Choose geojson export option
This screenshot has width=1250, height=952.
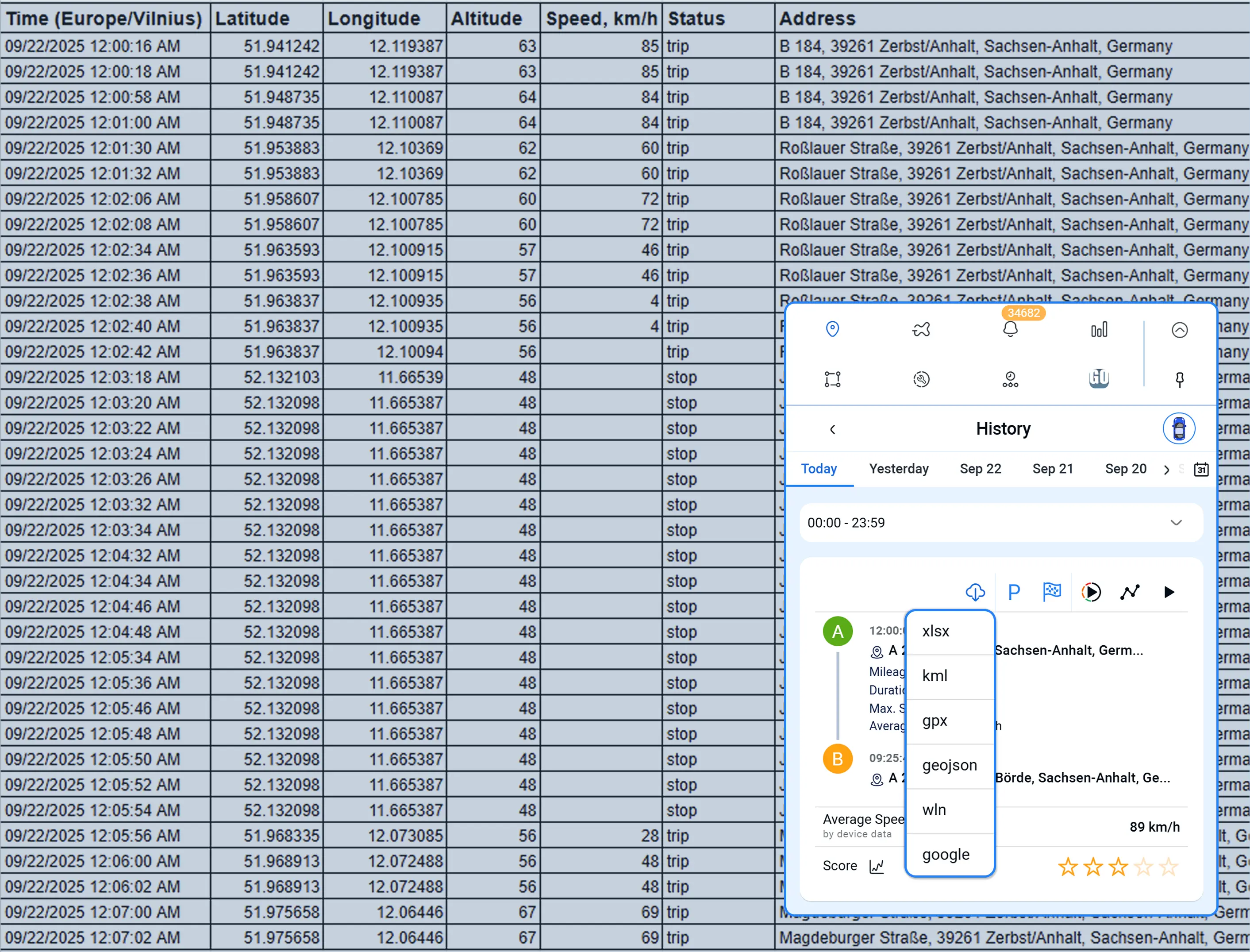click(x=949, y=765)
